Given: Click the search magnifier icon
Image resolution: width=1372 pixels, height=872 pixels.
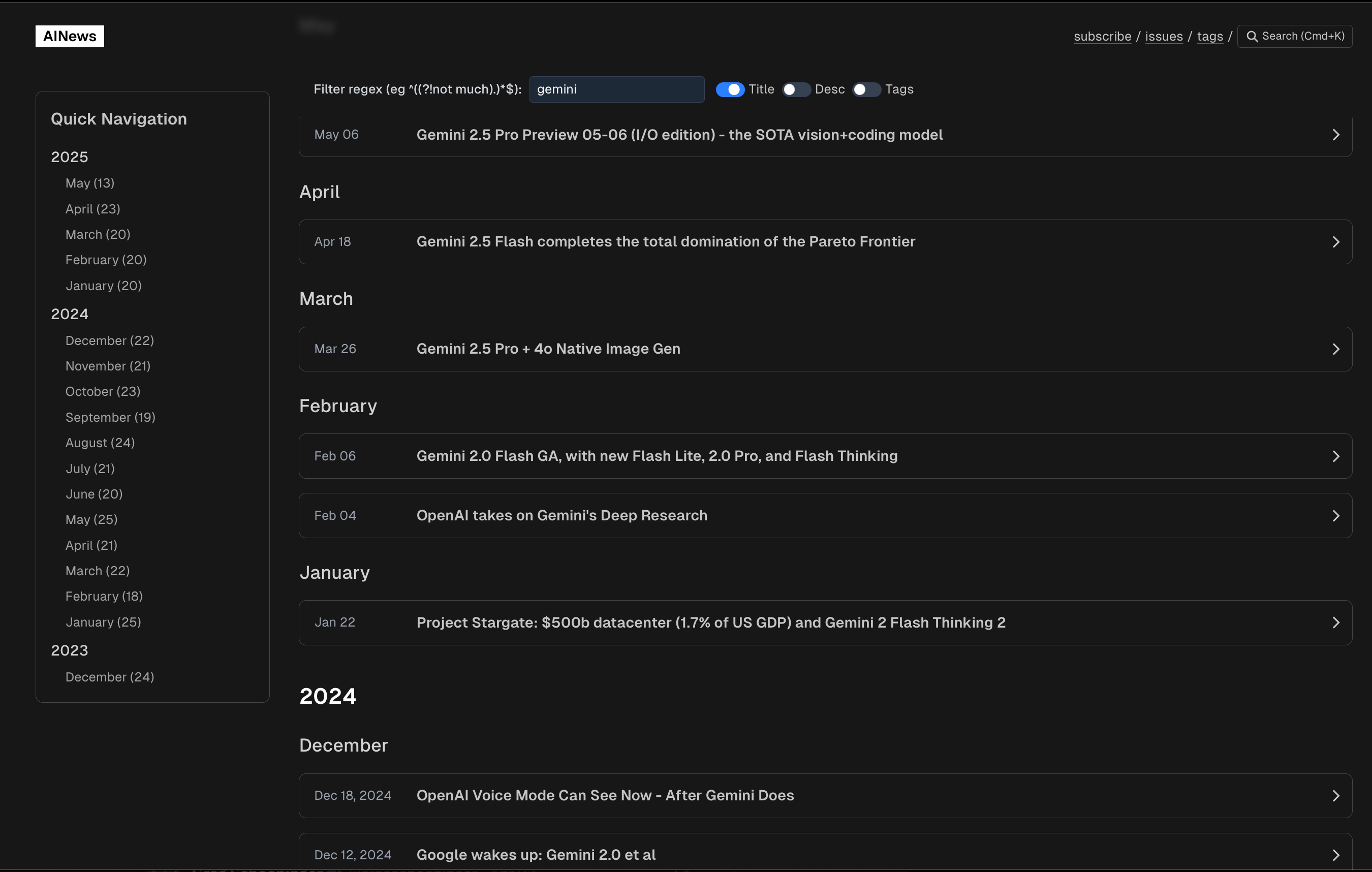Looking at the screenshot, I should point(1252,37).
